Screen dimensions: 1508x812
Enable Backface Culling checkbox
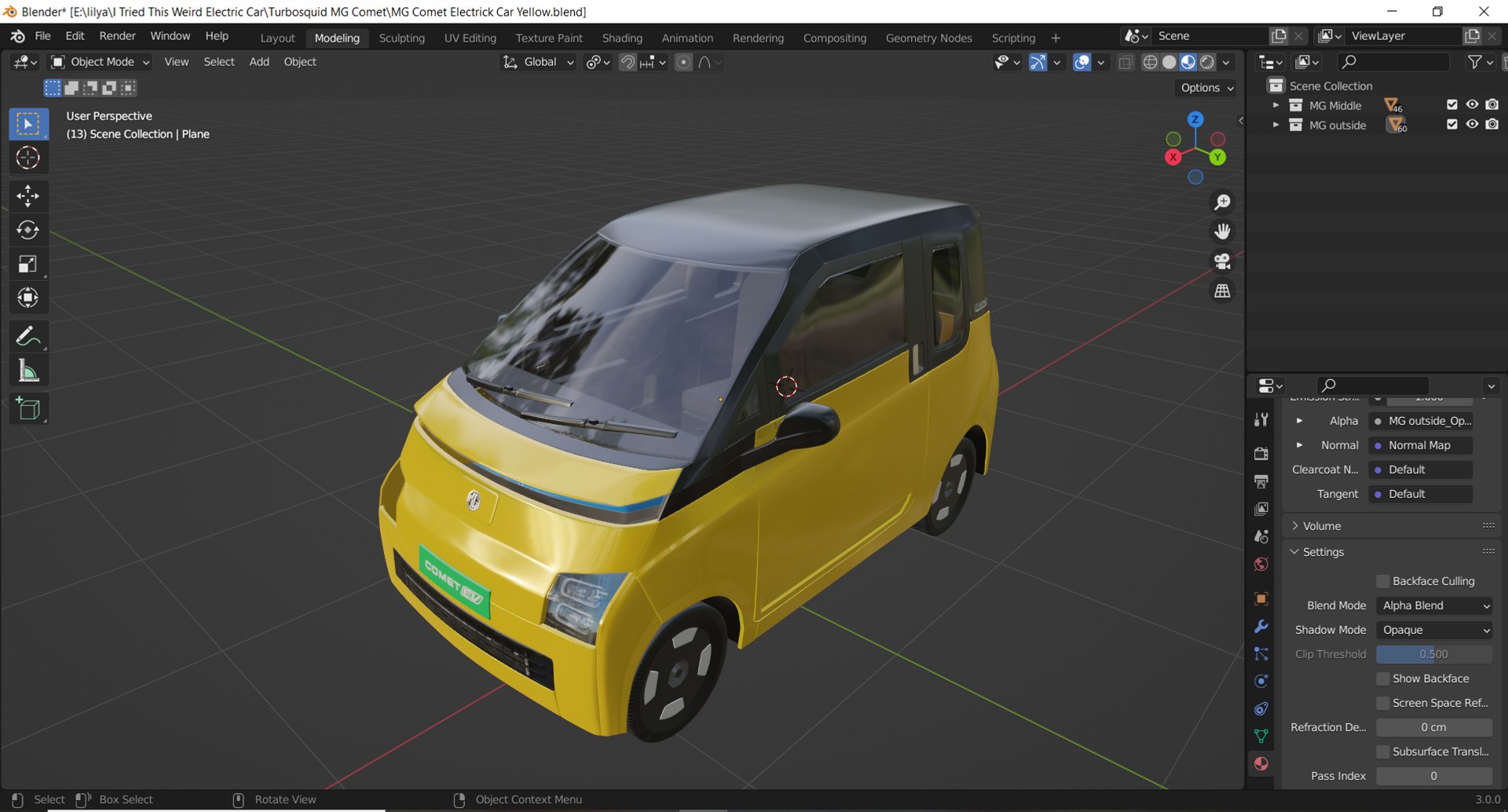coord(1383,581)
